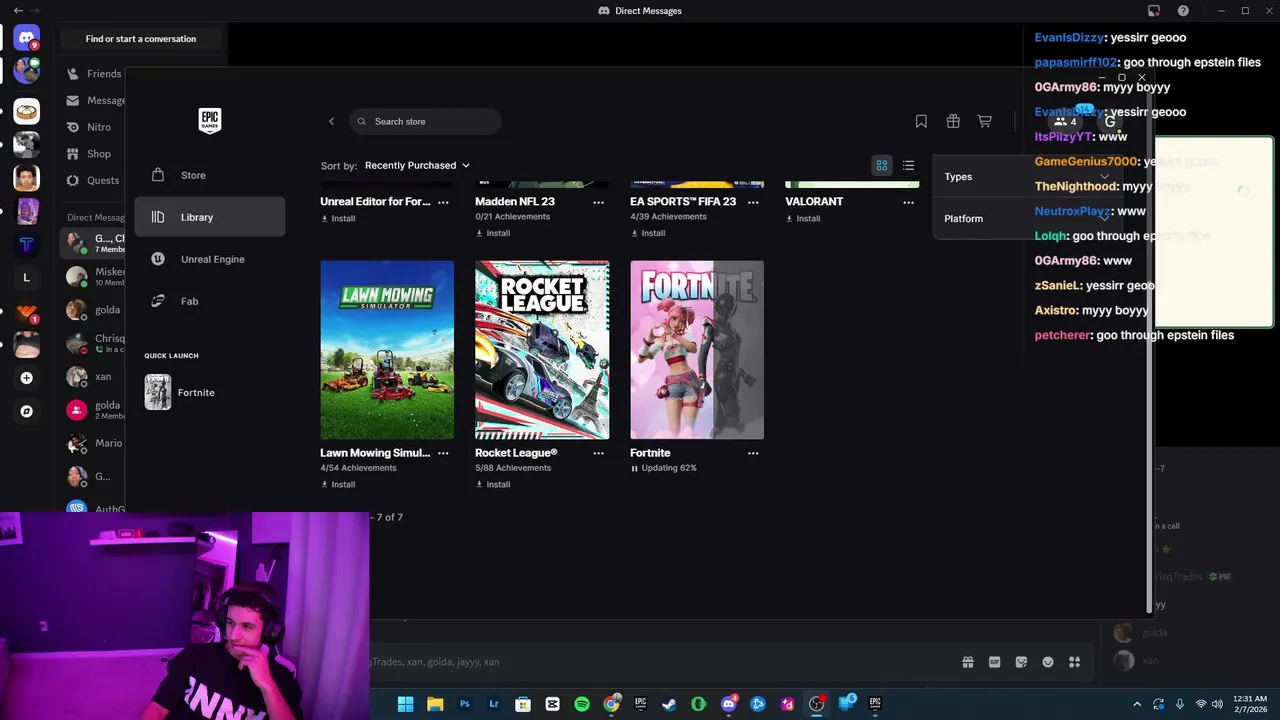Image resolution: width=1280 pixels, height=720 pixels.
Task: Install Unreal Editor for Fortnite
Action: pos(338,218)
